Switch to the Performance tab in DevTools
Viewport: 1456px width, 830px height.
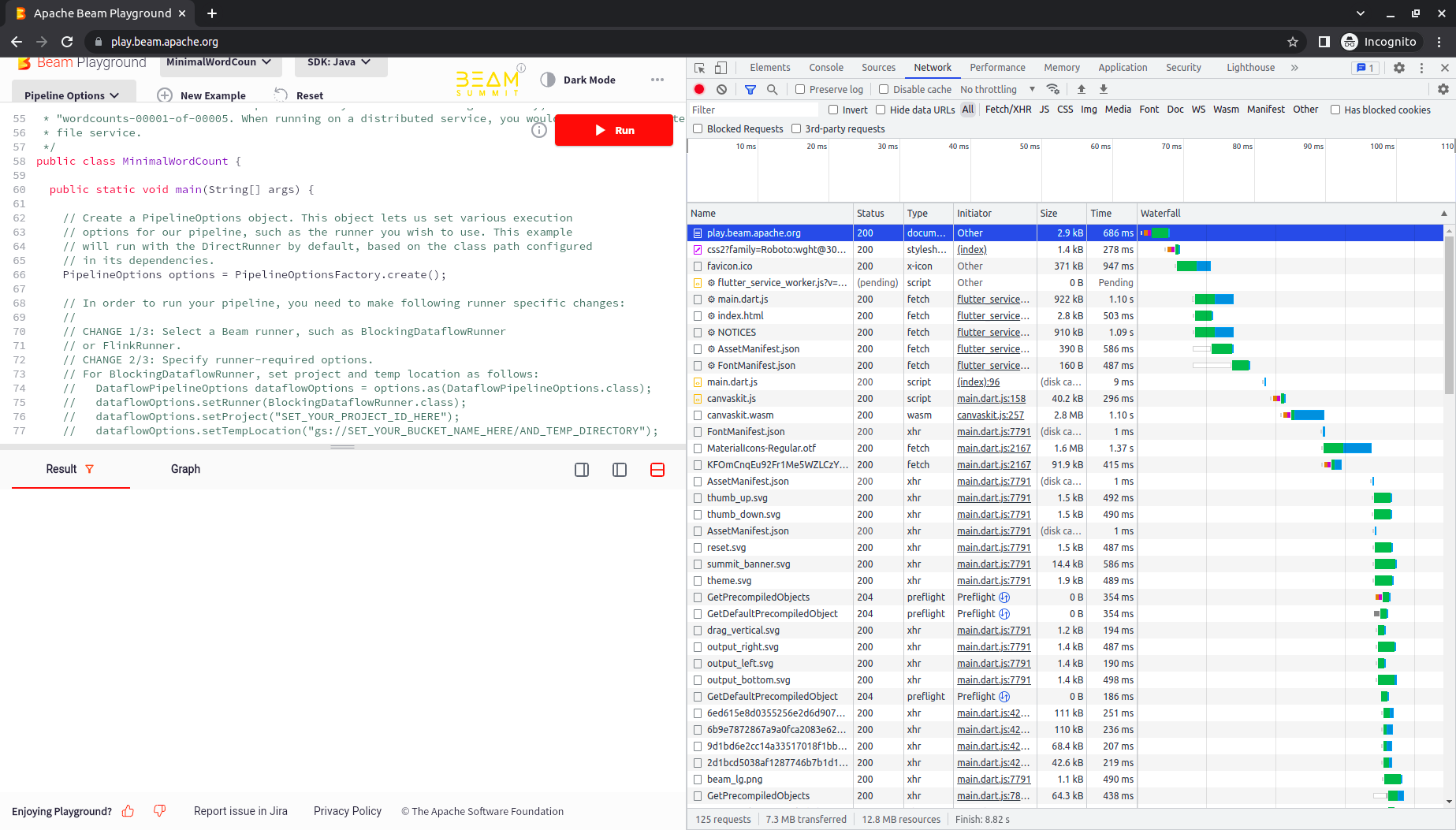pyautogui.click(x=997, y=68)
